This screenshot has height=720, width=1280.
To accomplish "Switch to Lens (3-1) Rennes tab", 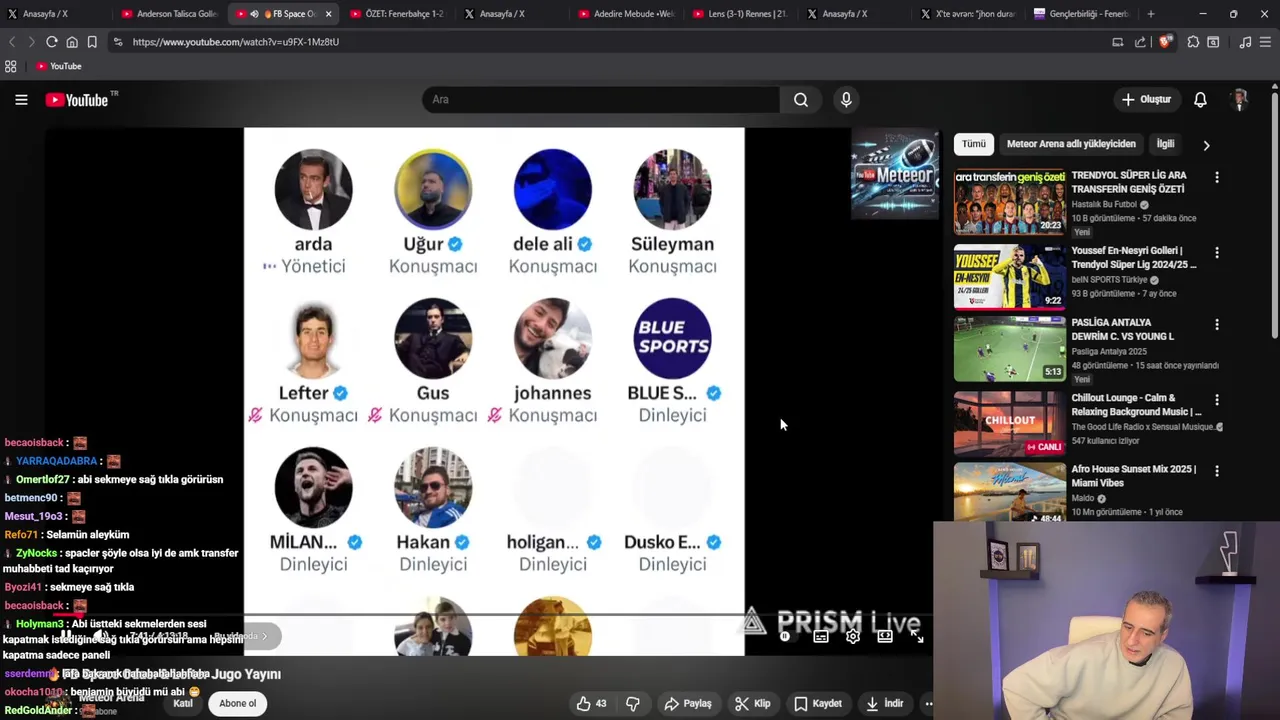I will pos(741,14).
